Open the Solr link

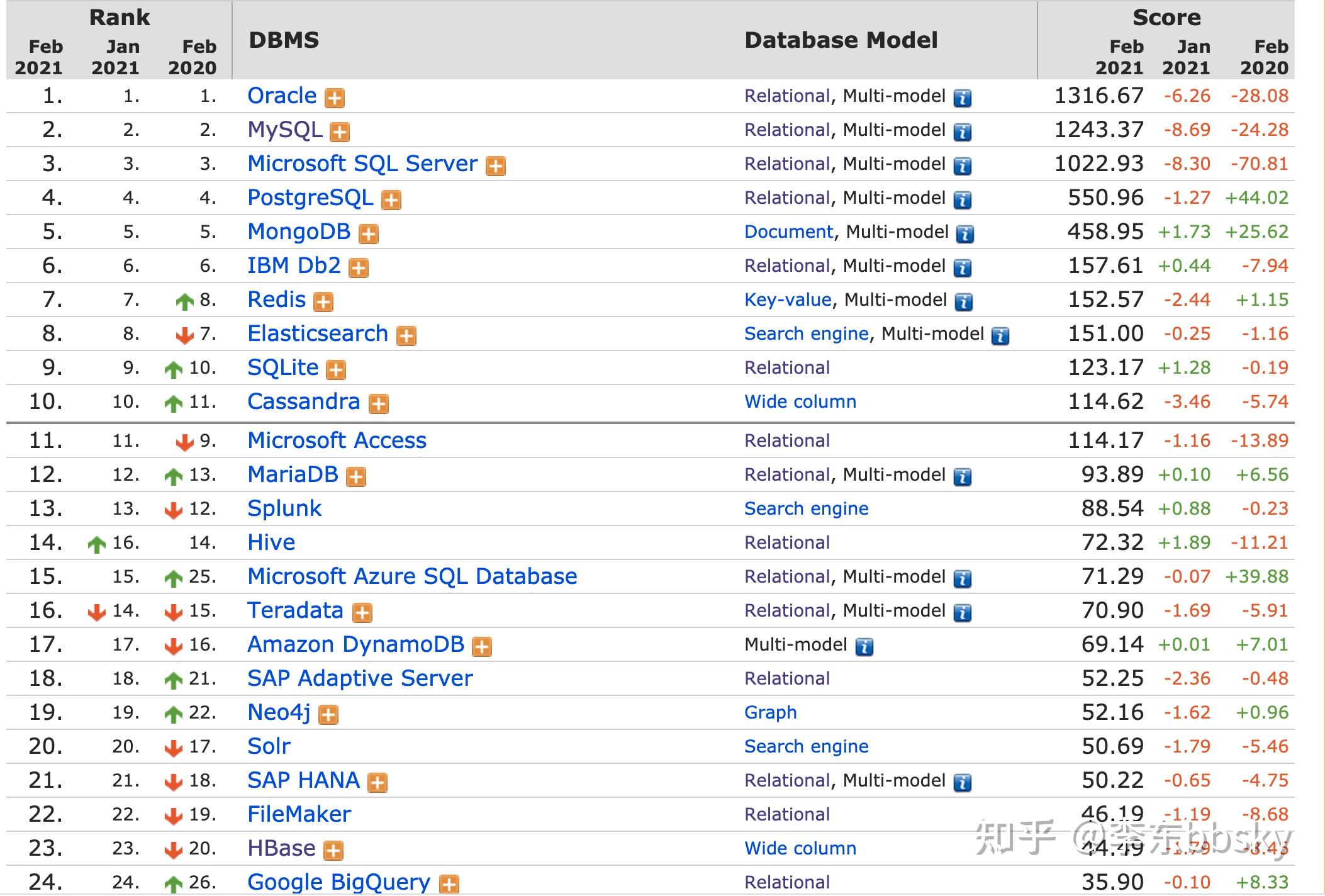[x=269, y=746]
